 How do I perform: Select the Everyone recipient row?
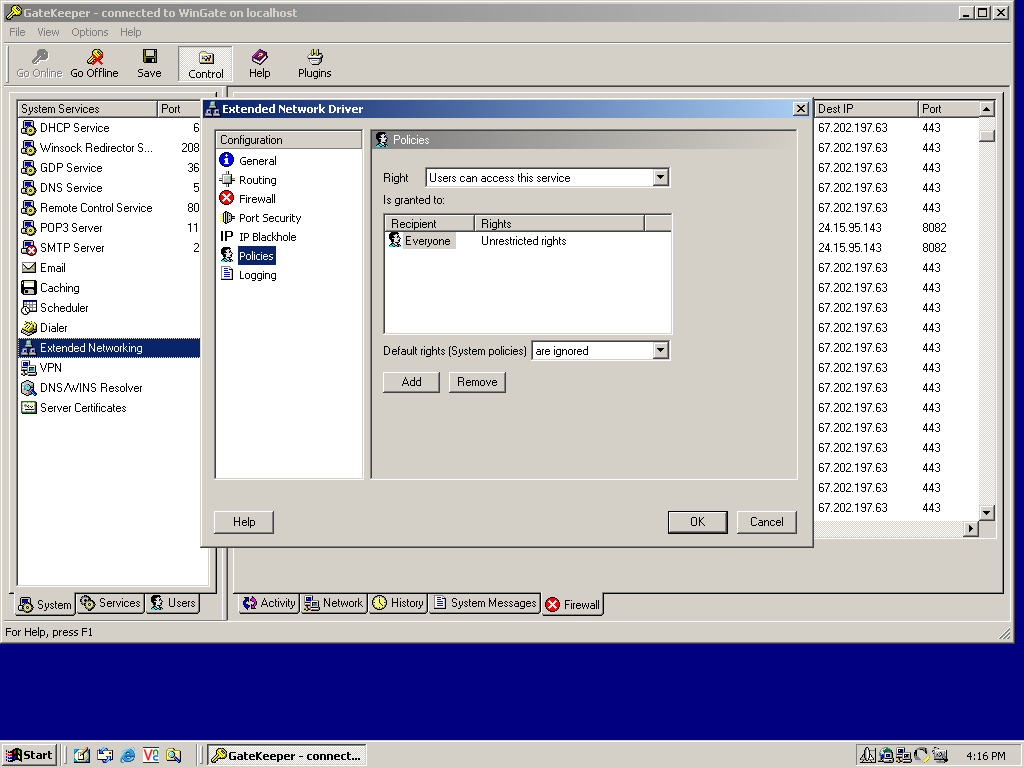pyautogui.click(x=528, y=241)
